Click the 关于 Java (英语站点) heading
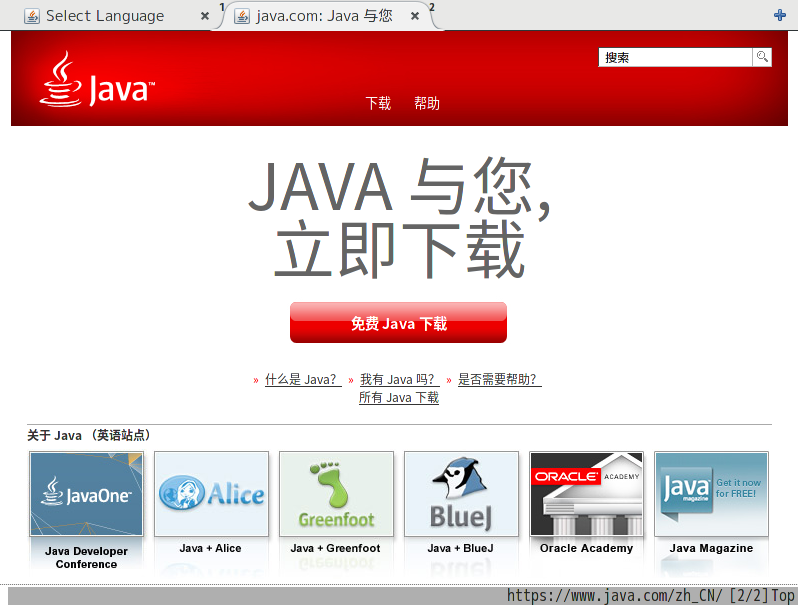This screenshot has height=607, width=798. coord(89,435)
